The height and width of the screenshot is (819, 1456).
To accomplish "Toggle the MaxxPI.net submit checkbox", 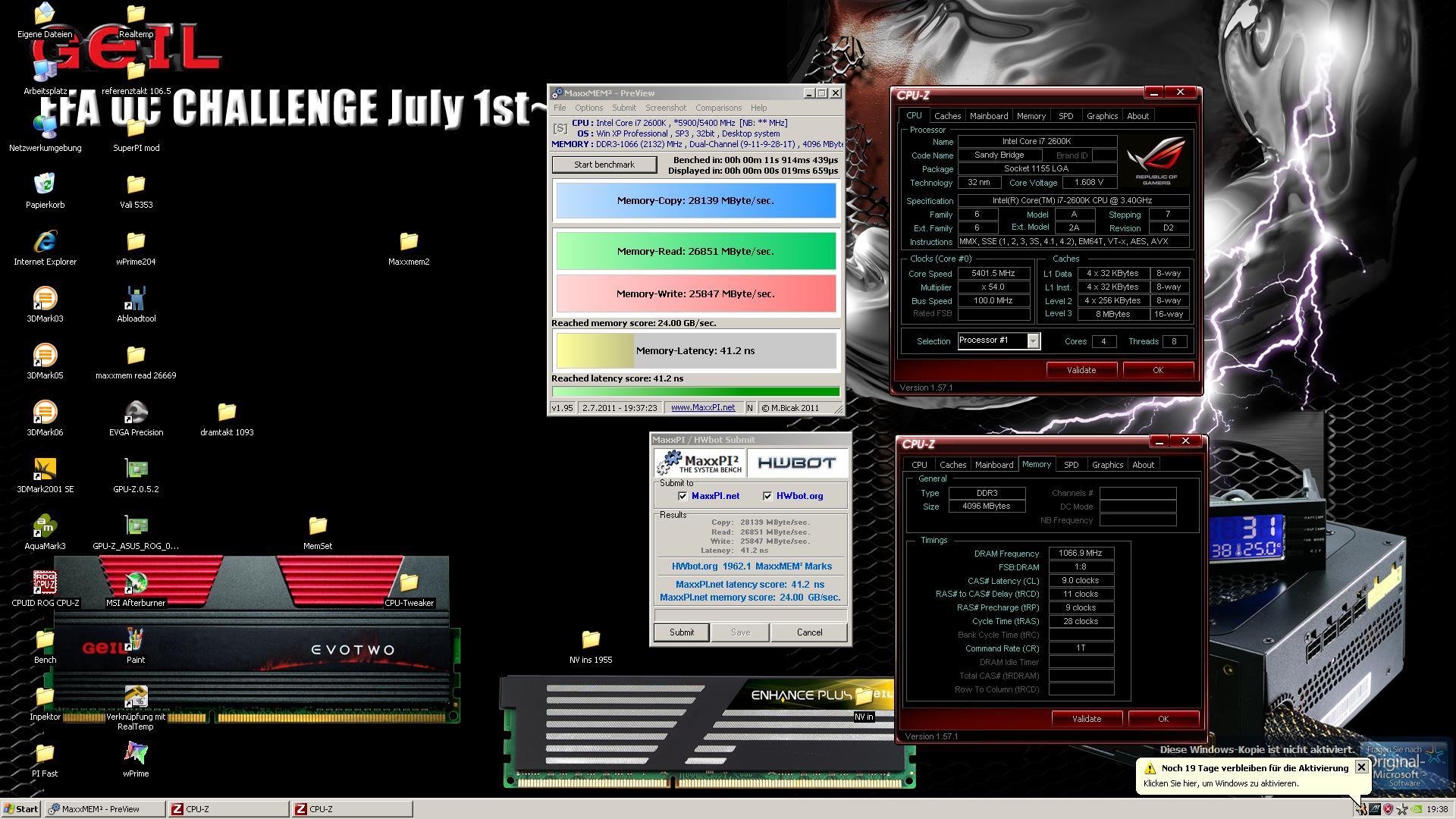I will pos(682,496).
